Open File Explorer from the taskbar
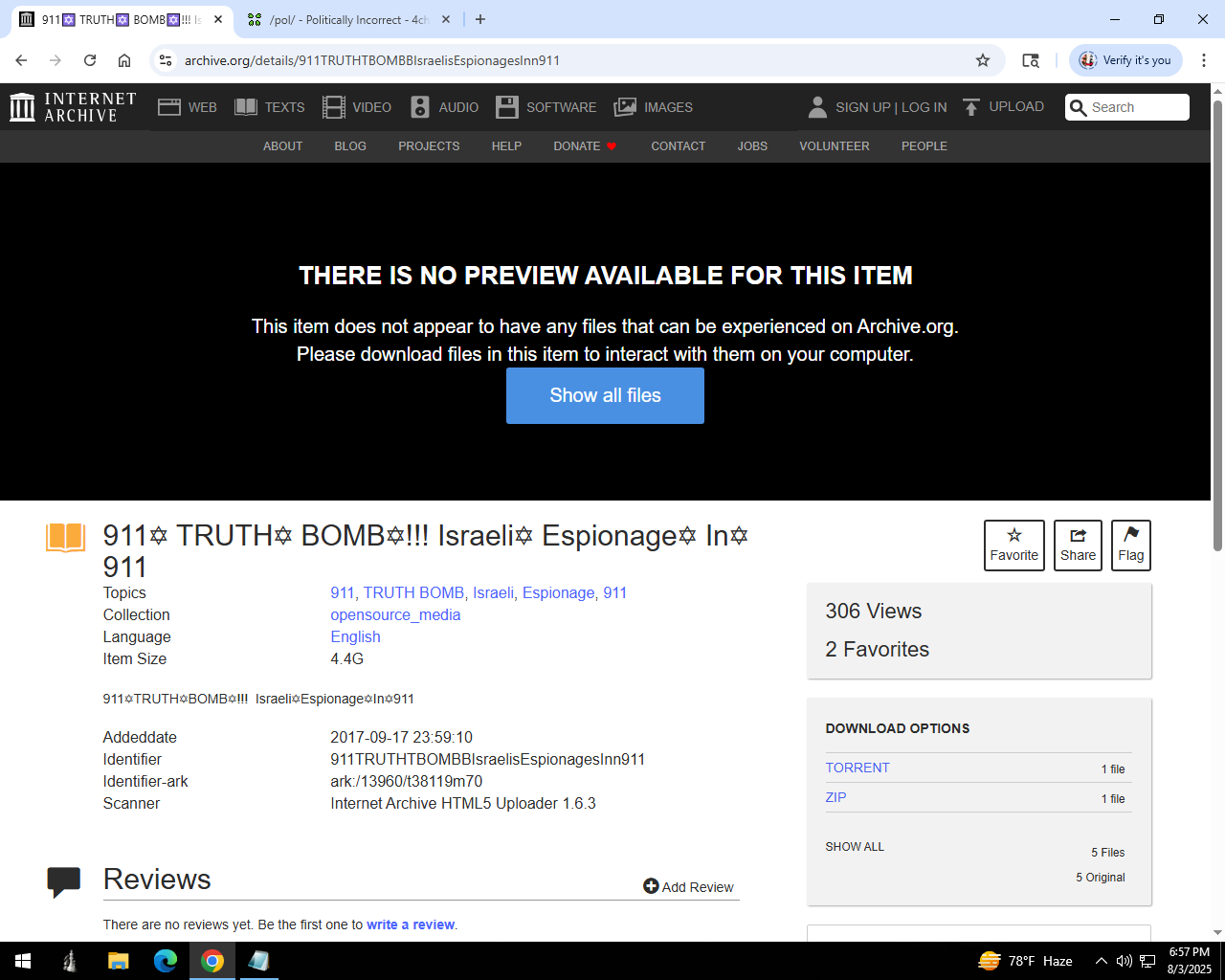Viewport: 1225px width, 980px height. tap(118, 961)
